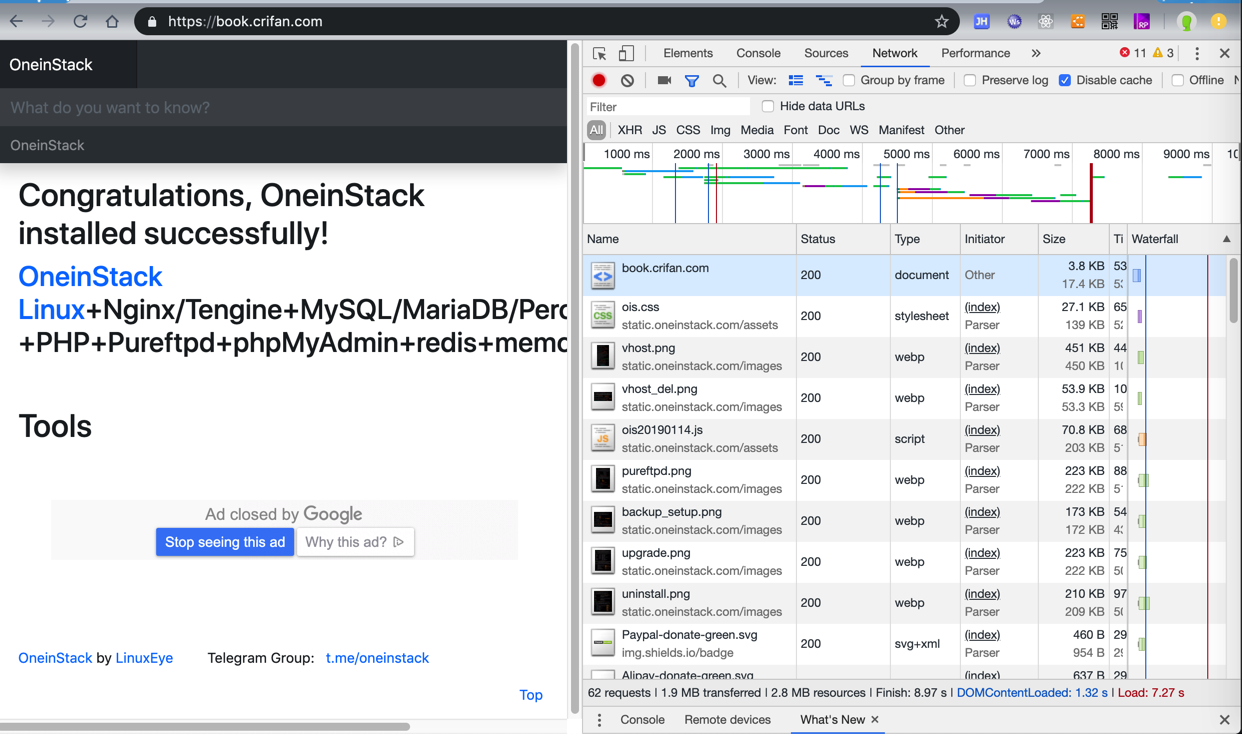Reload the page with the refresh icon
This screenshot has height=734, width=1242.
point(80,21)
